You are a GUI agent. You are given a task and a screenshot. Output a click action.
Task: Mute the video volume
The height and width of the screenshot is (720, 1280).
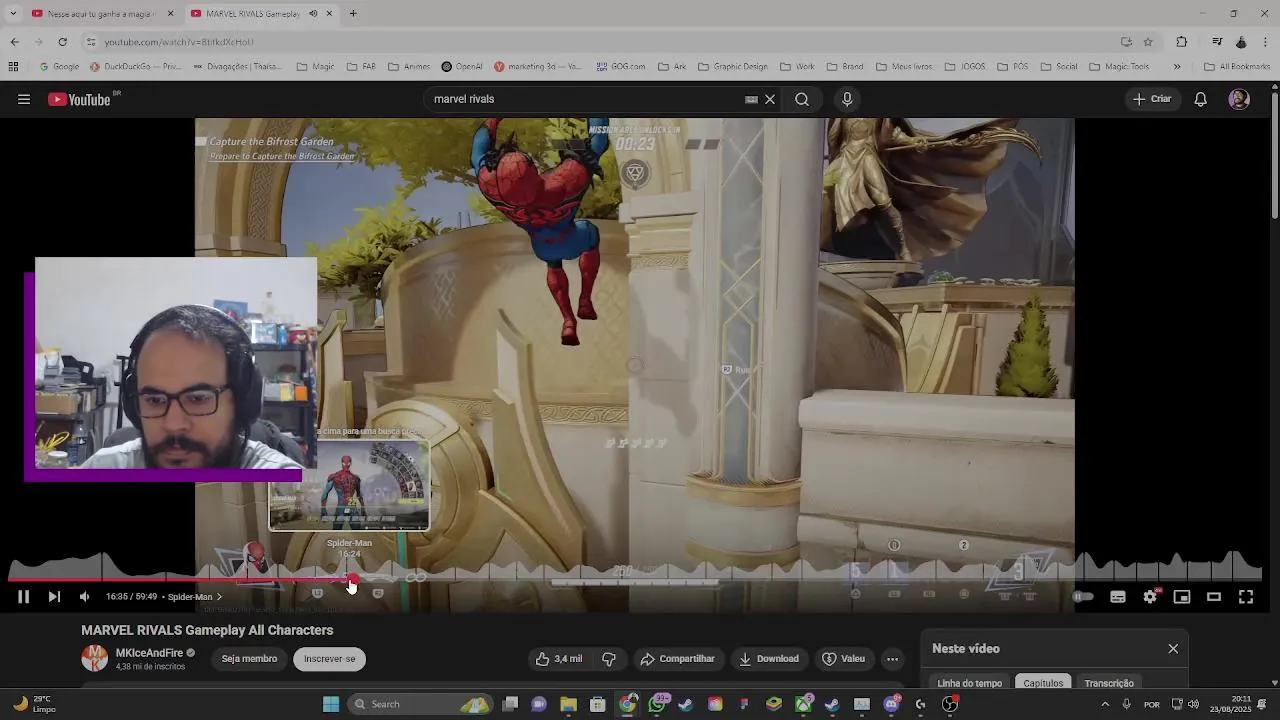click(x=84, y=597)
